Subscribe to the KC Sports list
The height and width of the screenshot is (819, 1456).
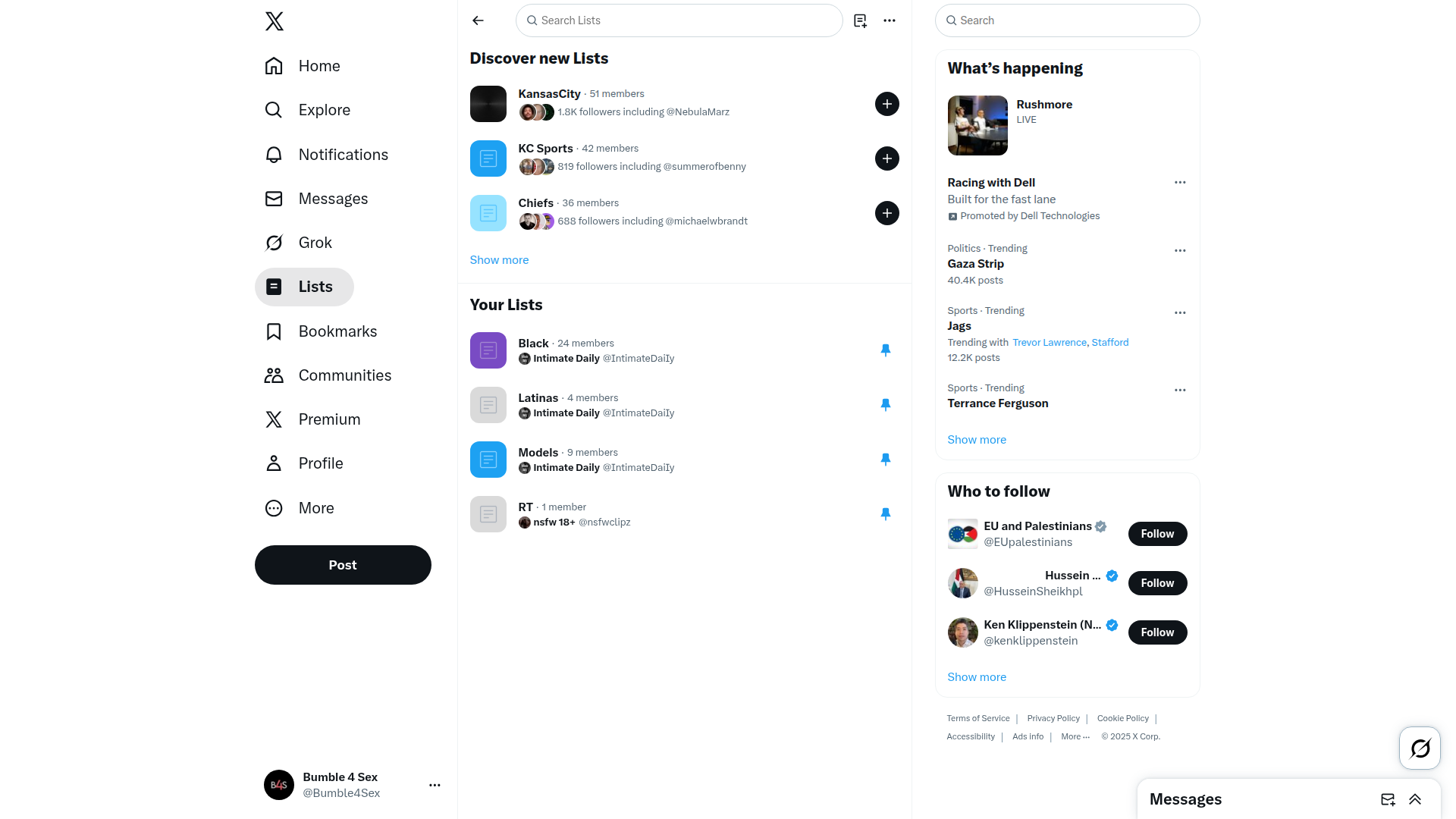click(x=887, y=158)
